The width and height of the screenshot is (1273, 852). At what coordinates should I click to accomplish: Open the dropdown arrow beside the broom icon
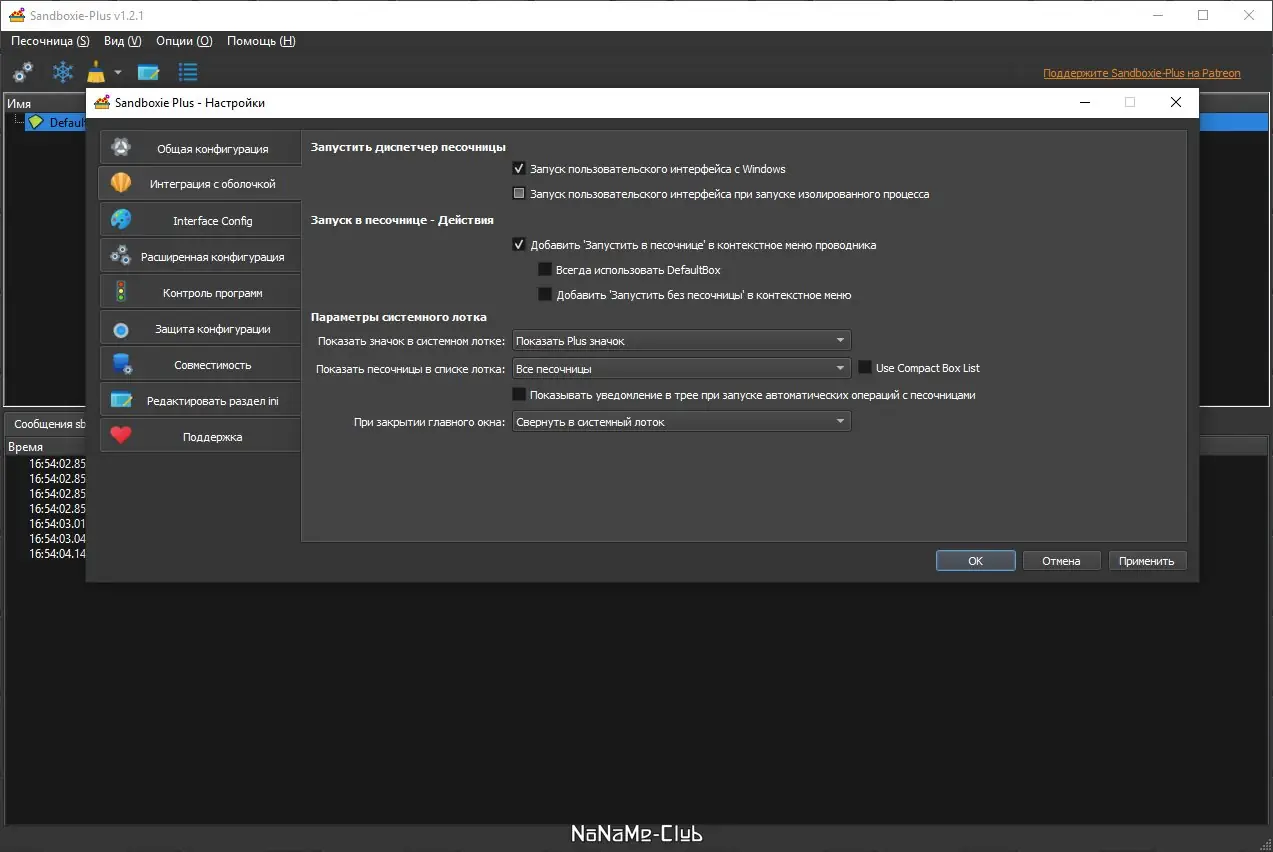point(117,72)
